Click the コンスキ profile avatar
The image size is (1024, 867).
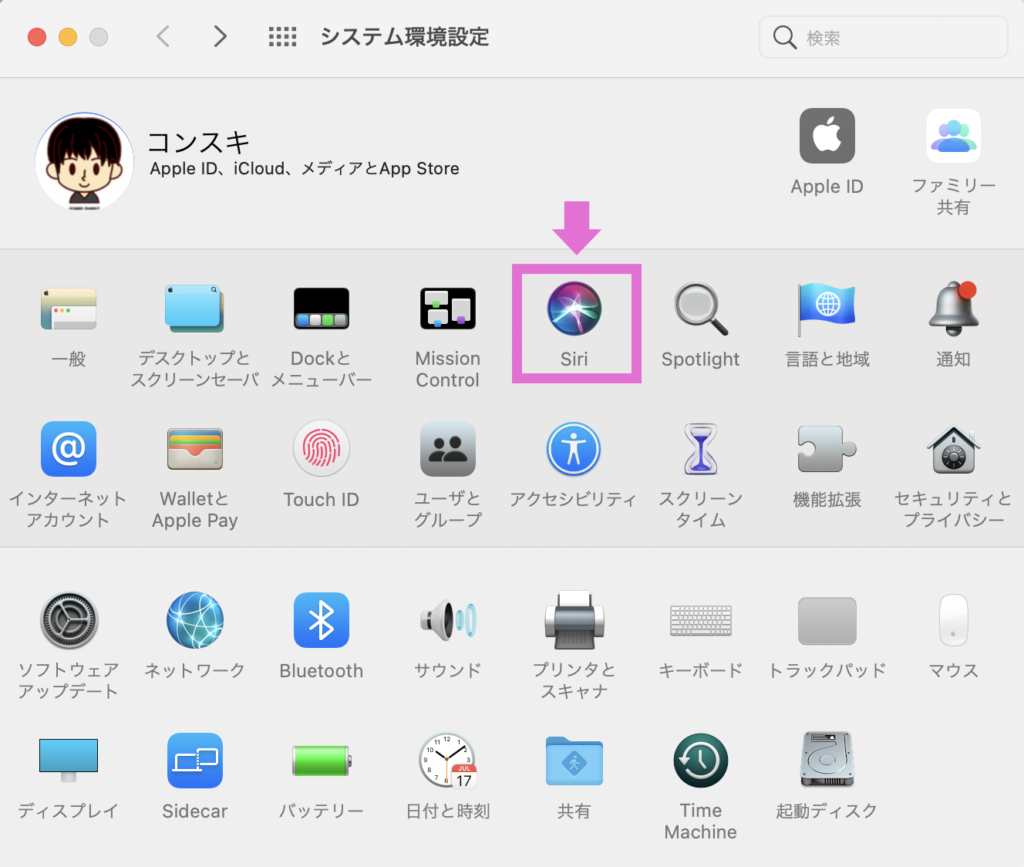pos(84,161)
